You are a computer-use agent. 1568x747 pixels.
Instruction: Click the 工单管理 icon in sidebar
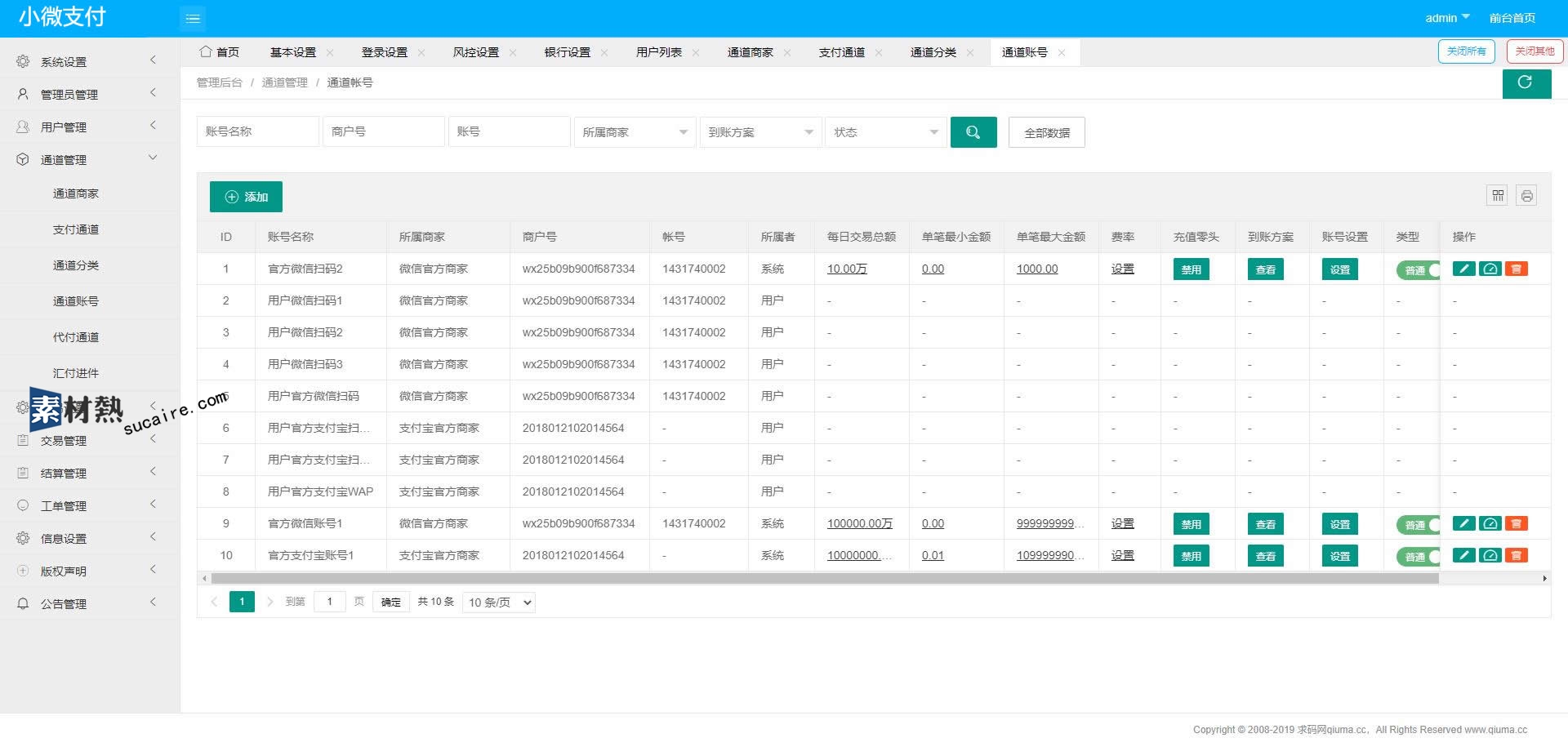click(x=23, y=505)
